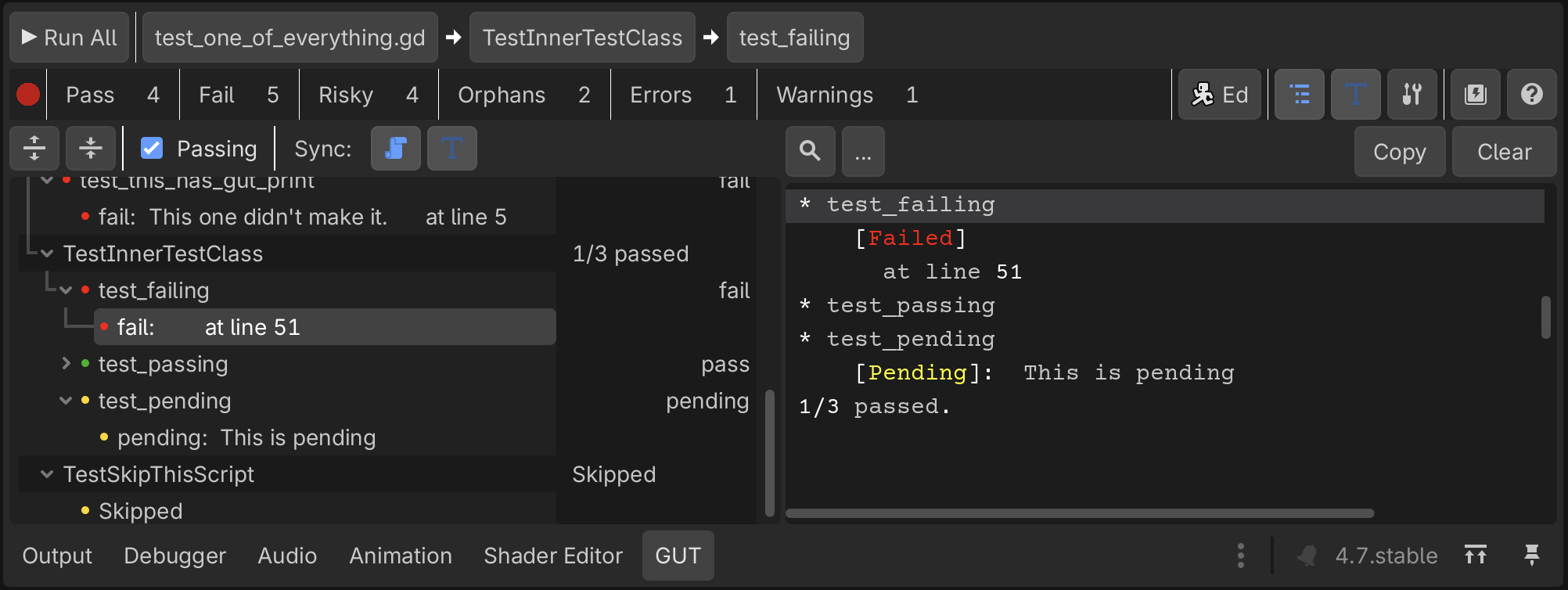This screenshot has width=1568, height=590.
Task: Click the output panel horizontal scrollbar
Action: [x=1080, y=513]
